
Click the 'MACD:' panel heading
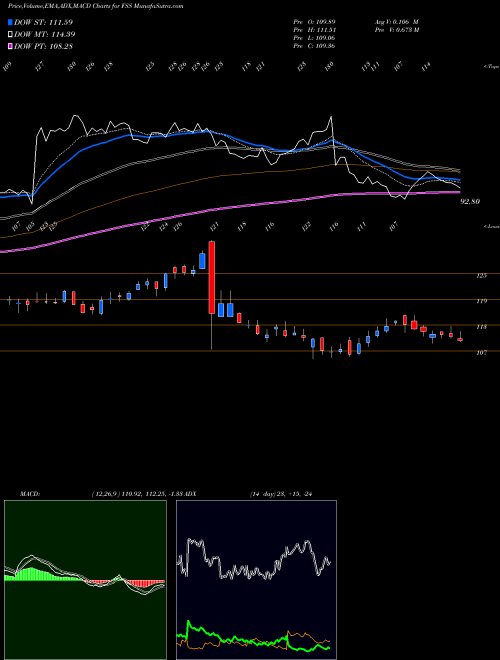point(29,494)
